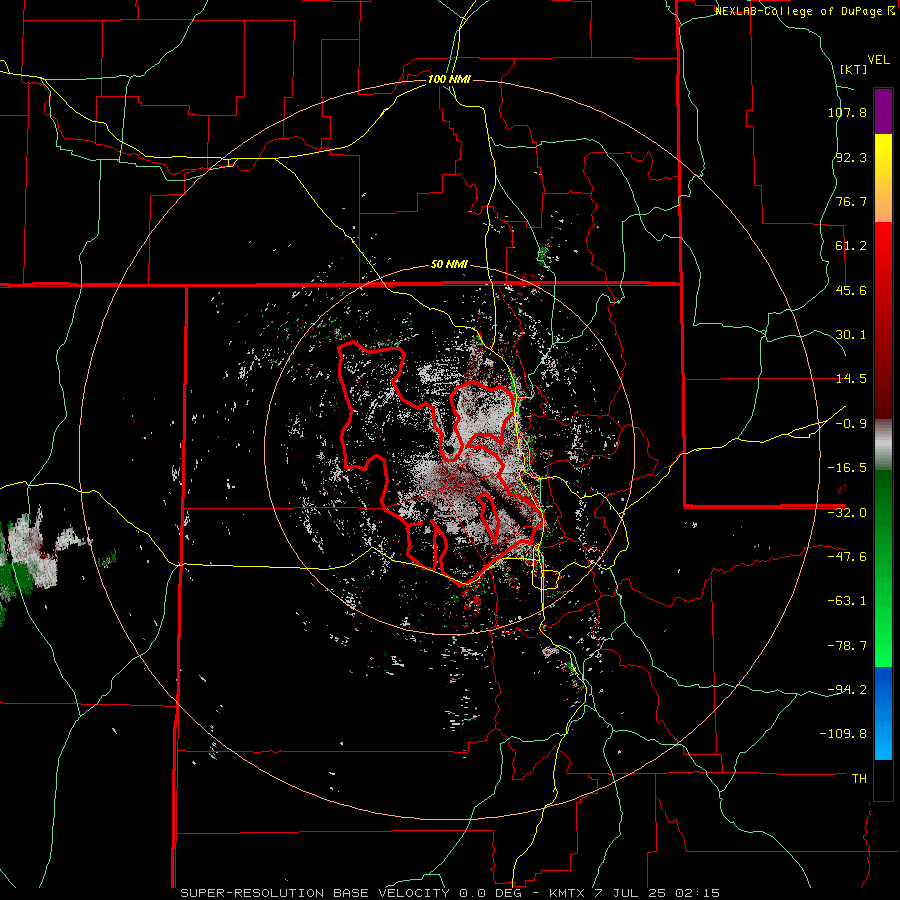
Task: Click the 76.7 value on velocity scale
Action: pos(851,201)
